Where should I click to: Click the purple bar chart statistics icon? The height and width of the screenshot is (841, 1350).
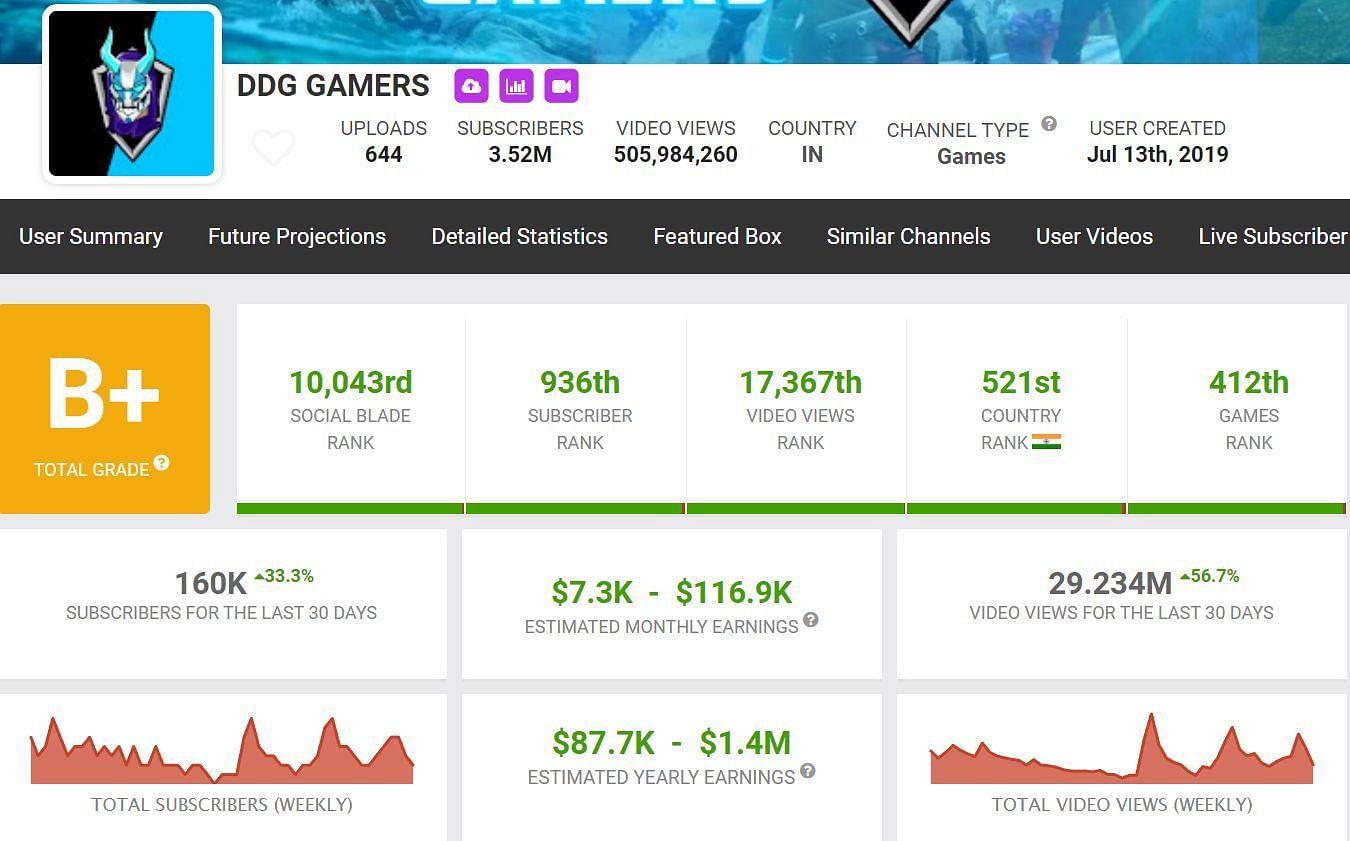click(x=516, y=86)
